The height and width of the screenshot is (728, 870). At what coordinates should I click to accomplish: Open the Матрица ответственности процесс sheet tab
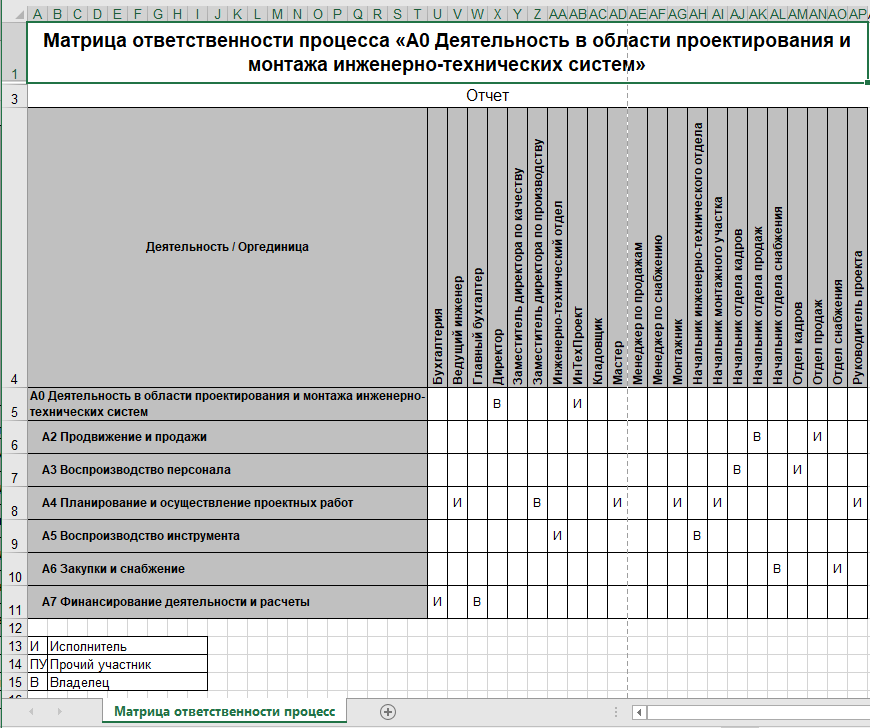[x=225, y=711]
